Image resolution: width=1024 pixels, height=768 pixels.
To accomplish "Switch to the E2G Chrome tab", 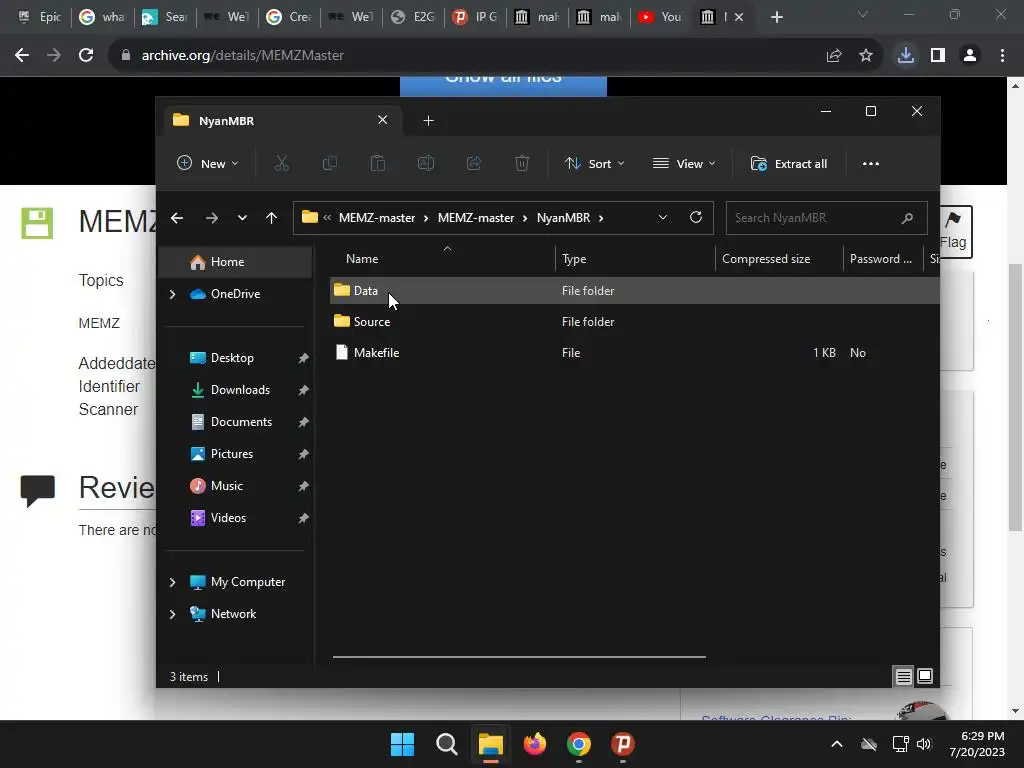I will pos(413,17).
